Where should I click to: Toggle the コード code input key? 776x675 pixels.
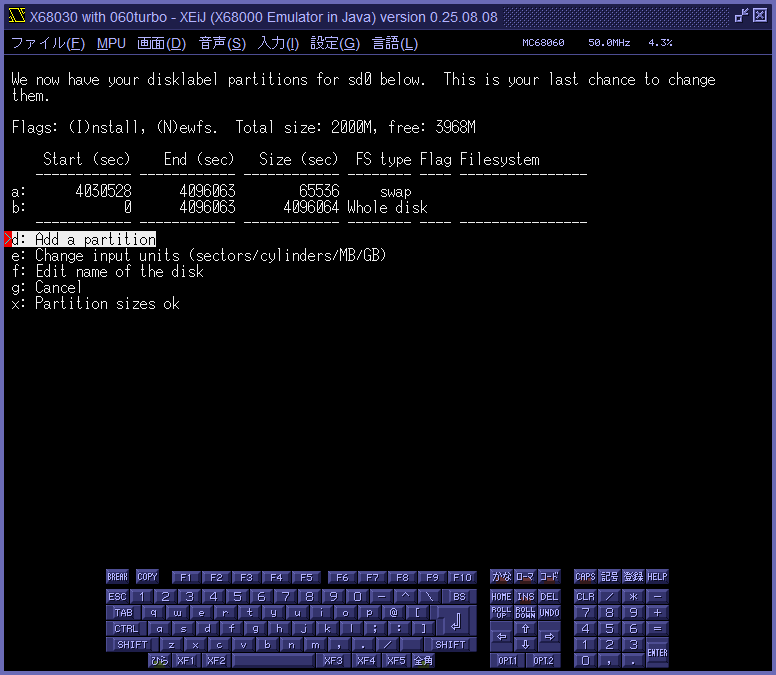(x=549, y=577)
